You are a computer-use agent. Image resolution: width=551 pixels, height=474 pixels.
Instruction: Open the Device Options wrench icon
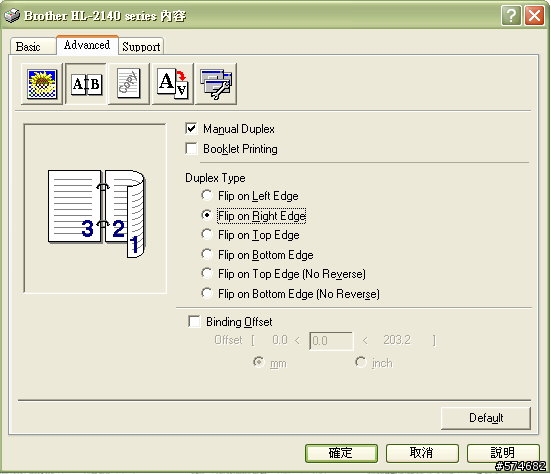click(x=216, y=84)
